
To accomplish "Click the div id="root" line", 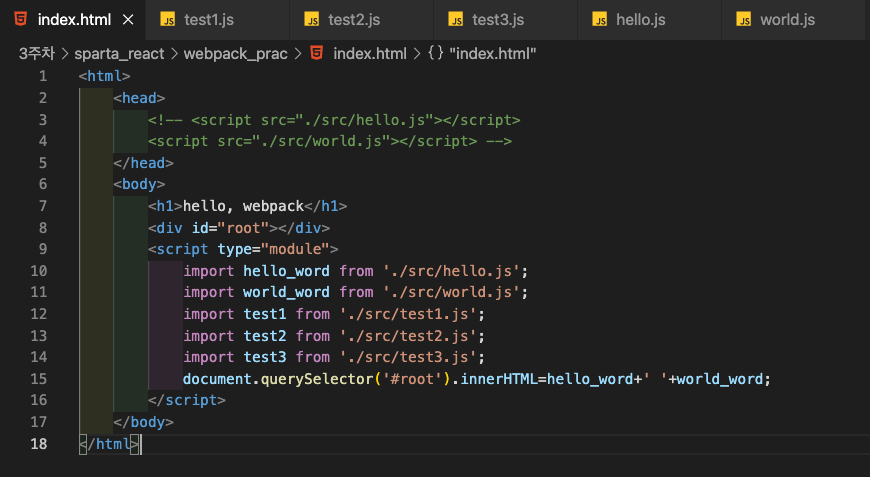I will 239,228.
